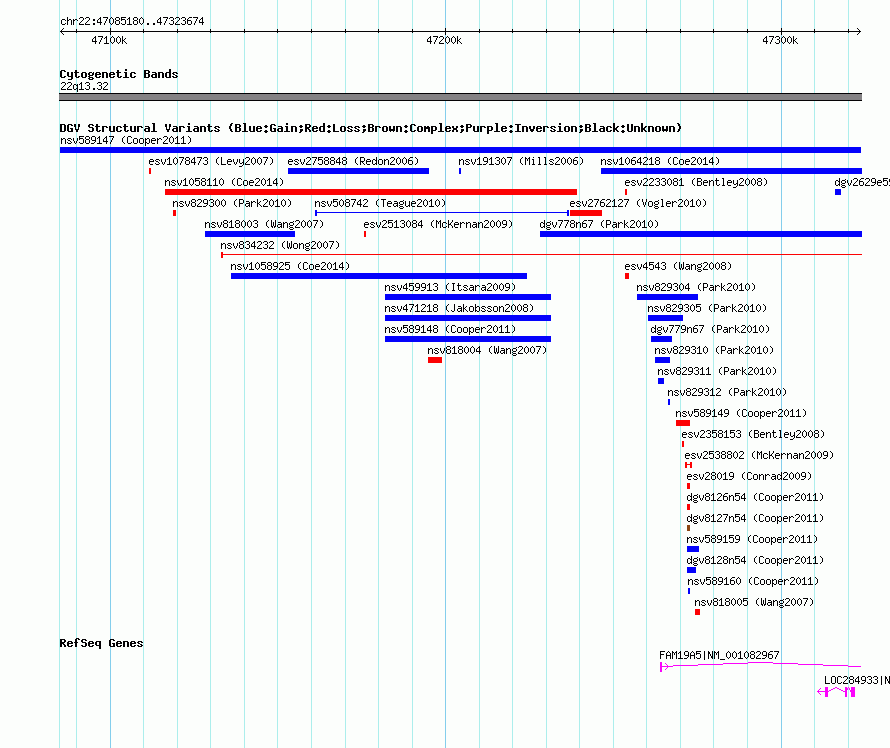Select the red nsv1058110 (Coe2014) loss bar
The width and height of the screenshot is (890, 748).
(371, 192)
